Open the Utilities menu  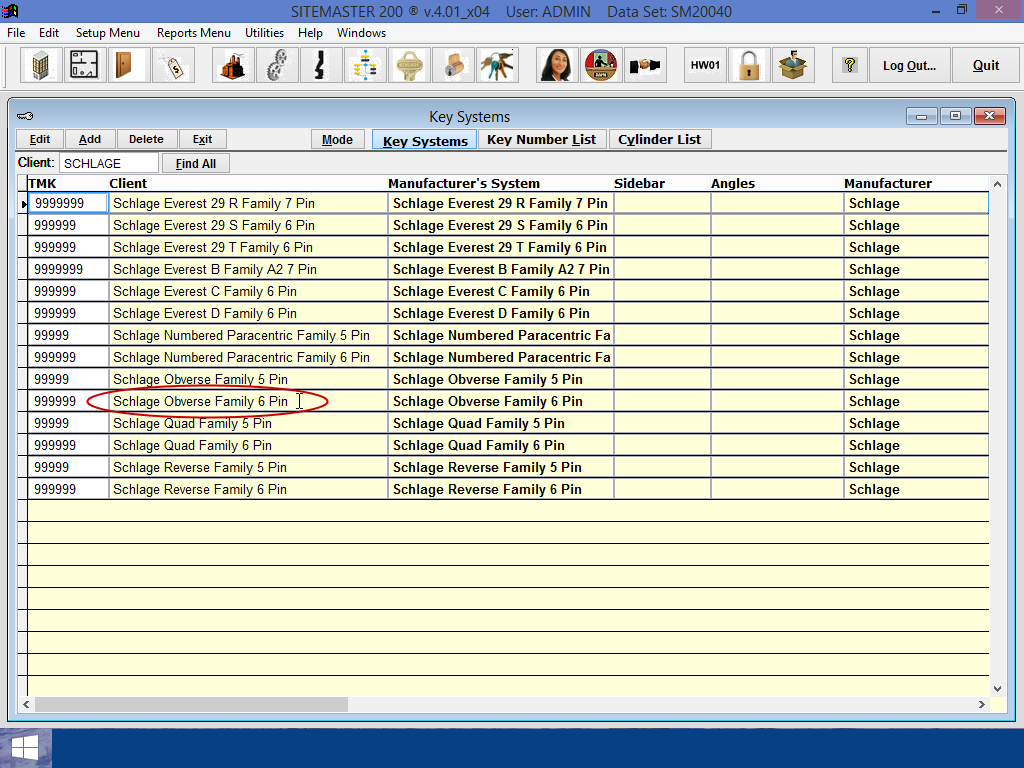264,33
